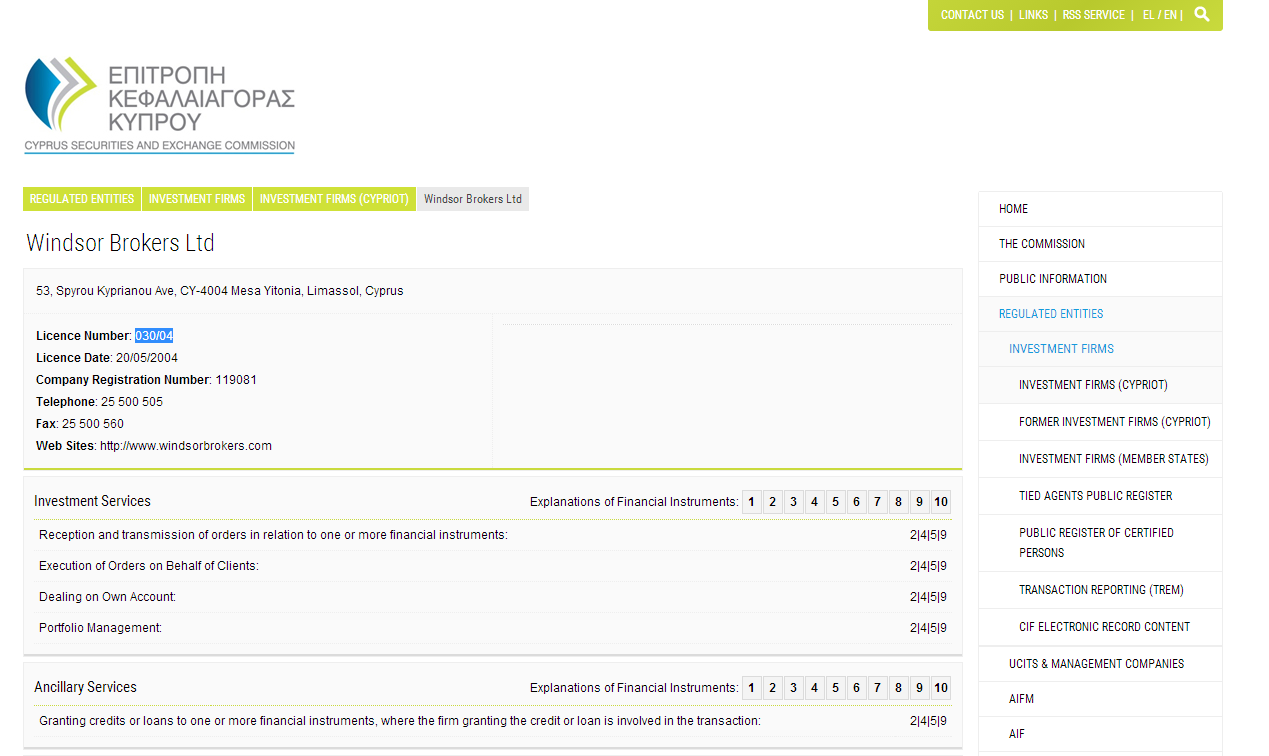Switch language to EN
1269x756 pixels.
click(x=1170, y=15)
